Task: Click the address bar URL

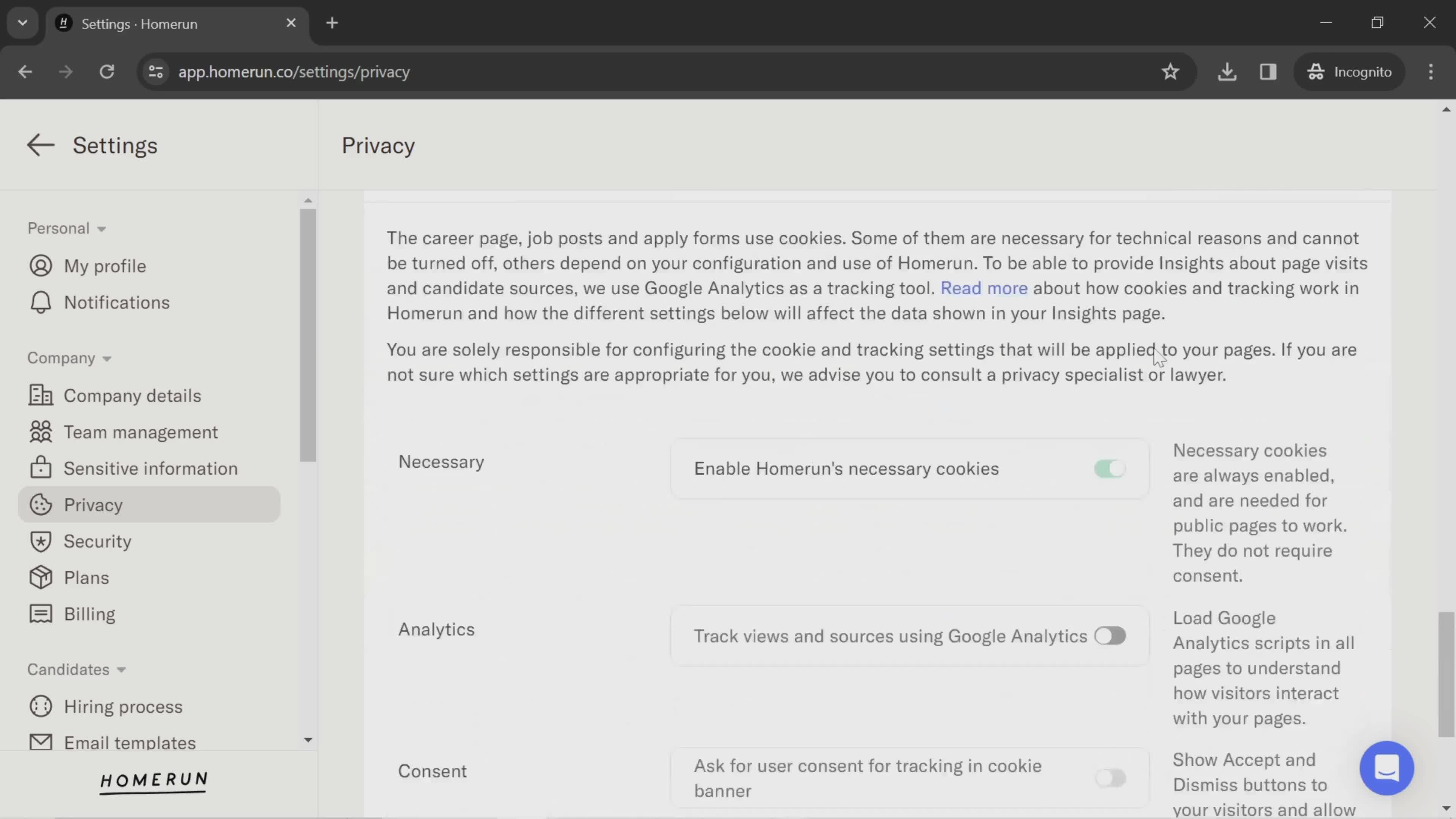Action: pyautogui.click(x=294, y=72)
